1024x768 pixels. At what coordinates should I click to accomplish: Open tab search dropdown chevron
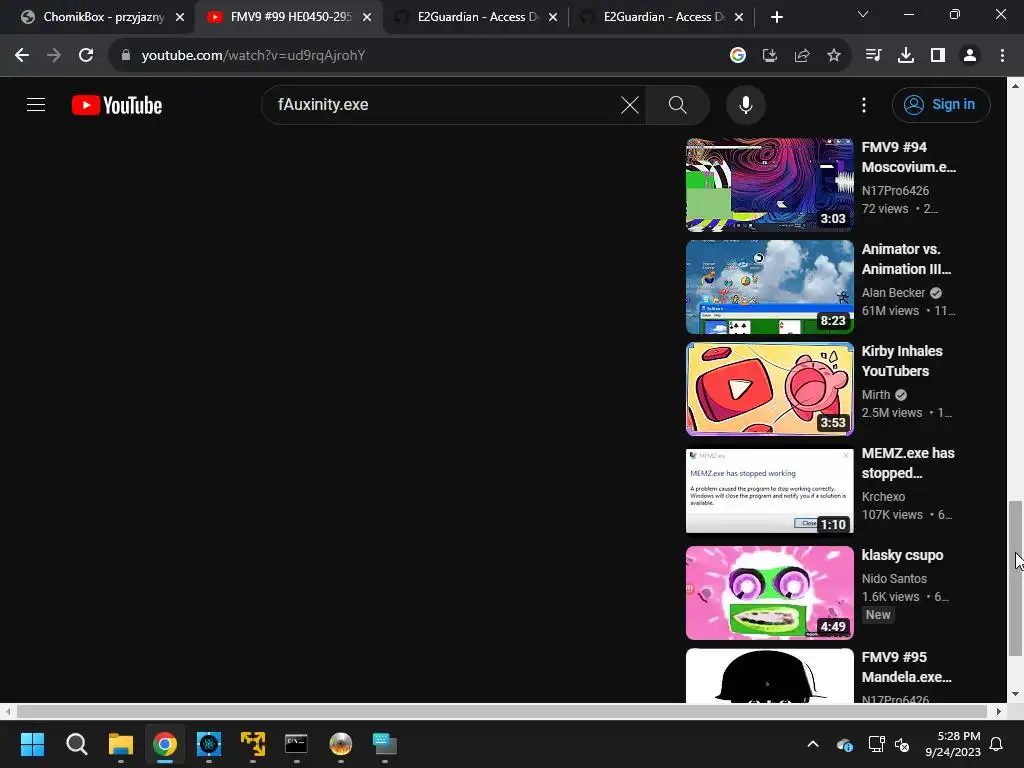(863, 14)
